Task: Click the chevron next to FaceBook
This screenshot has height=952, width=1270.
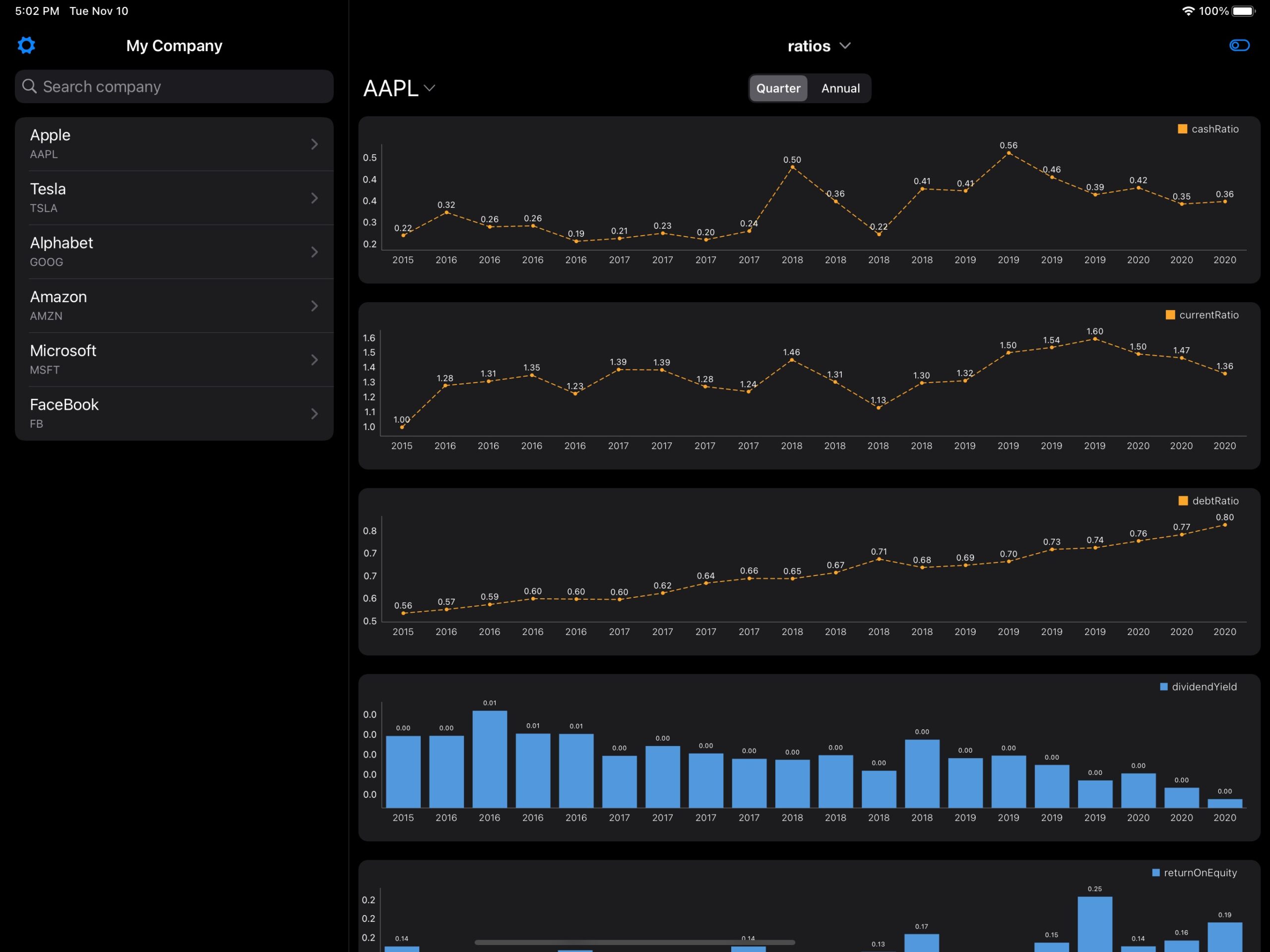Action: [314, 414]
